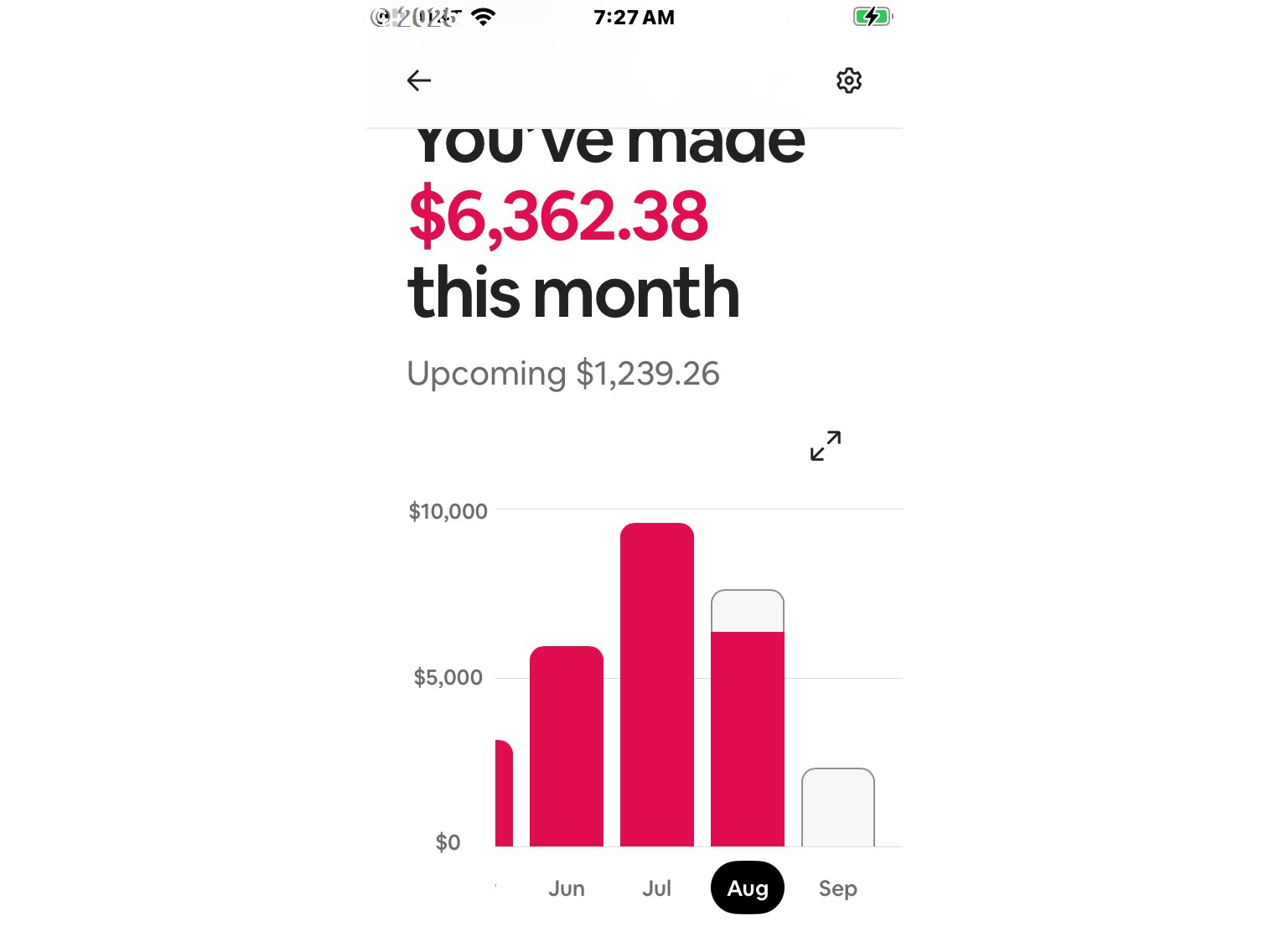
Task: Tap the Upcoming $1,239.26 text
Action: [x=563, y=374]
